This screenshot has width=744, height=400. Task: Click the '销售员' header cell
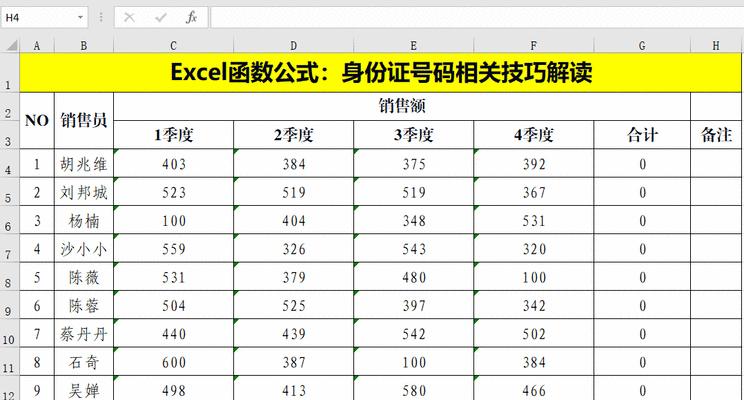pyautogui.click(x=84, y=121)
